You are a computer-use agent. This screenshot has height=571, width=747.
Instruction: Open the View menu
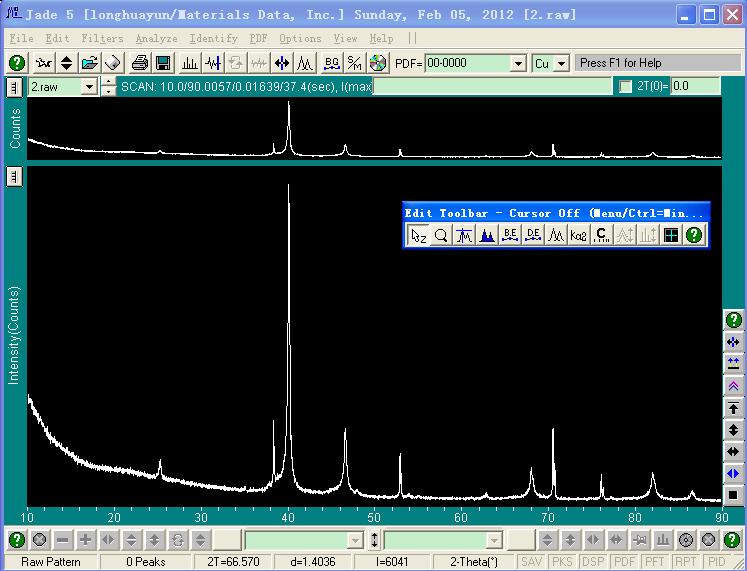[345, 39]
